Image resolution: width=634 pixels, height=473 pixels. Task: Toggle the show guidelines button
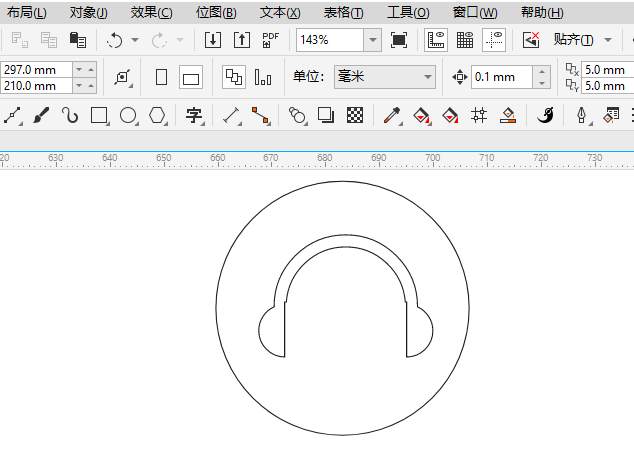click(x=494, y=40)
